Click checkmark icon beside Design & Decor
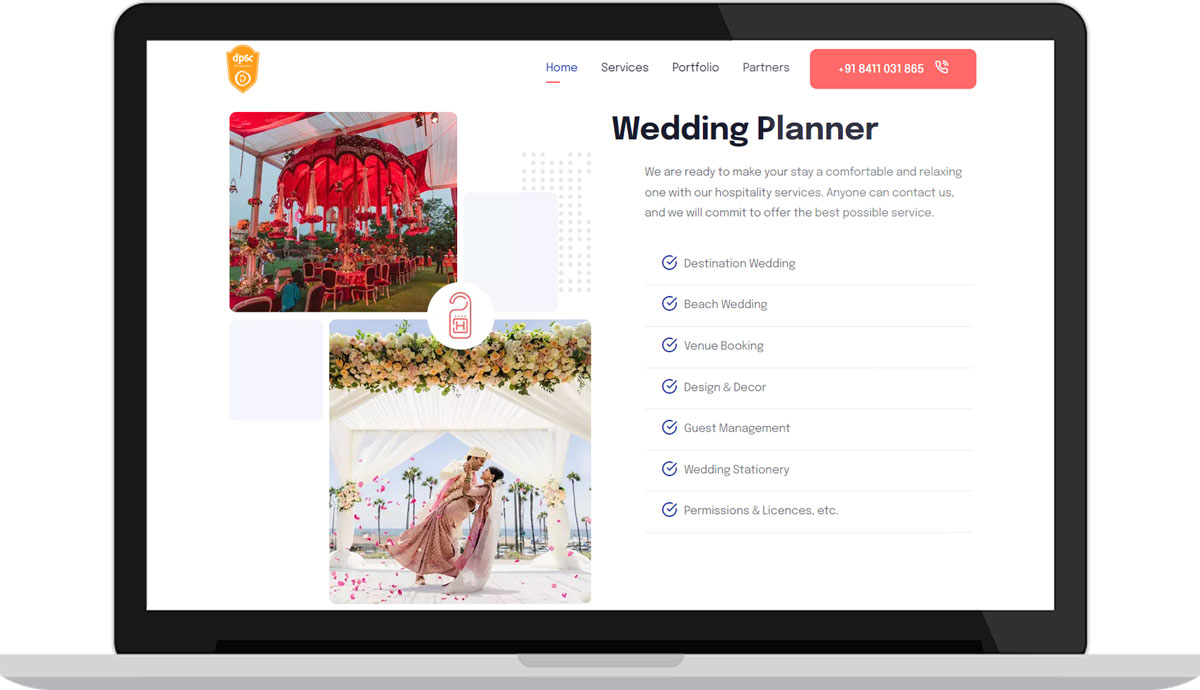The width and height of the screenshot is (1200, 690). 669,387
